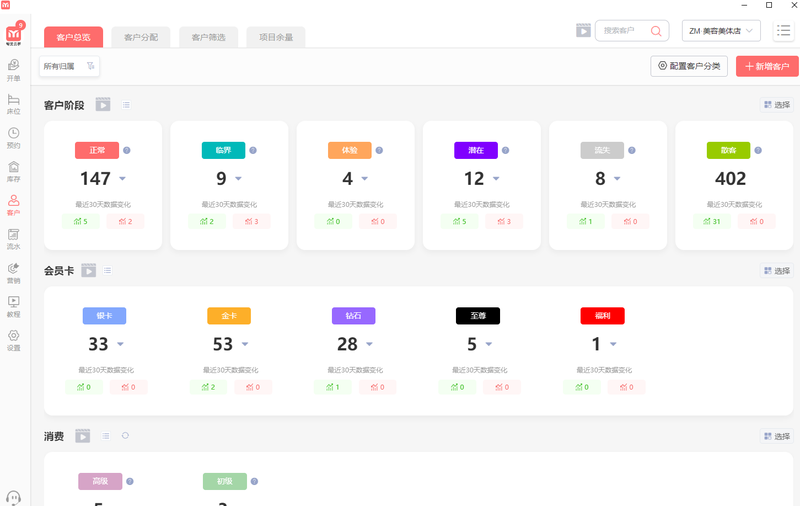800x506 pixels.
Task: Click the red 正常 stage tag
Action: 97,150
